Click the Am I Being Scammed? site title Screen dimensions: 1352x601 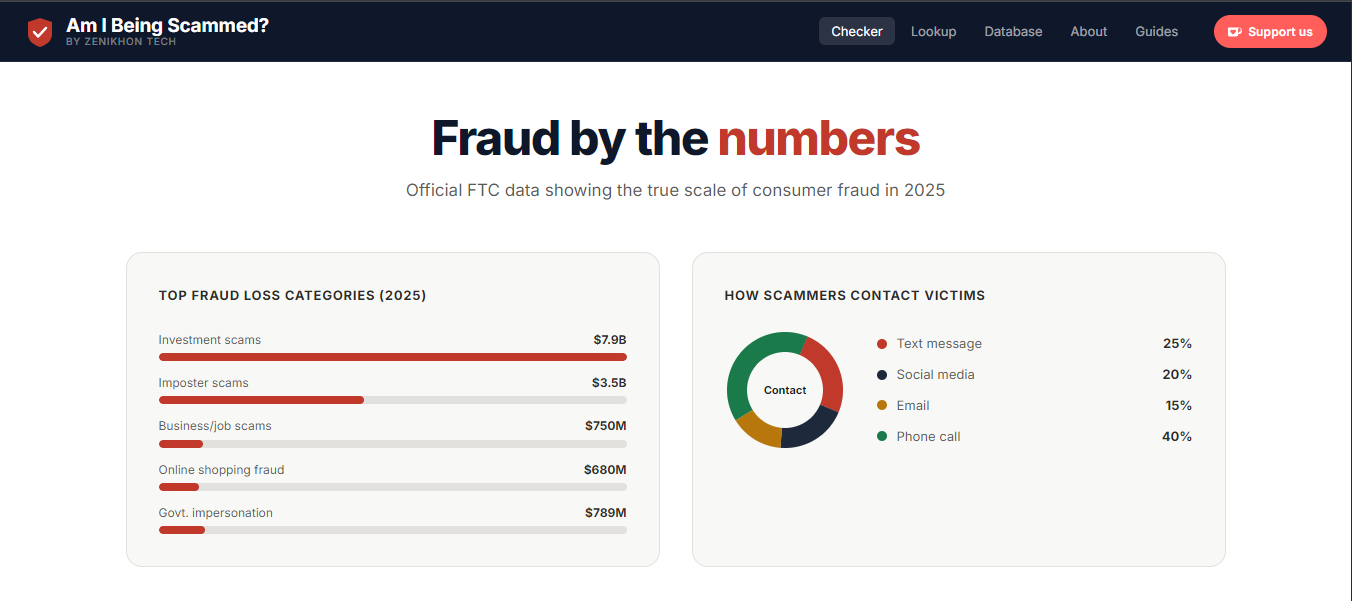pos(167,25)
